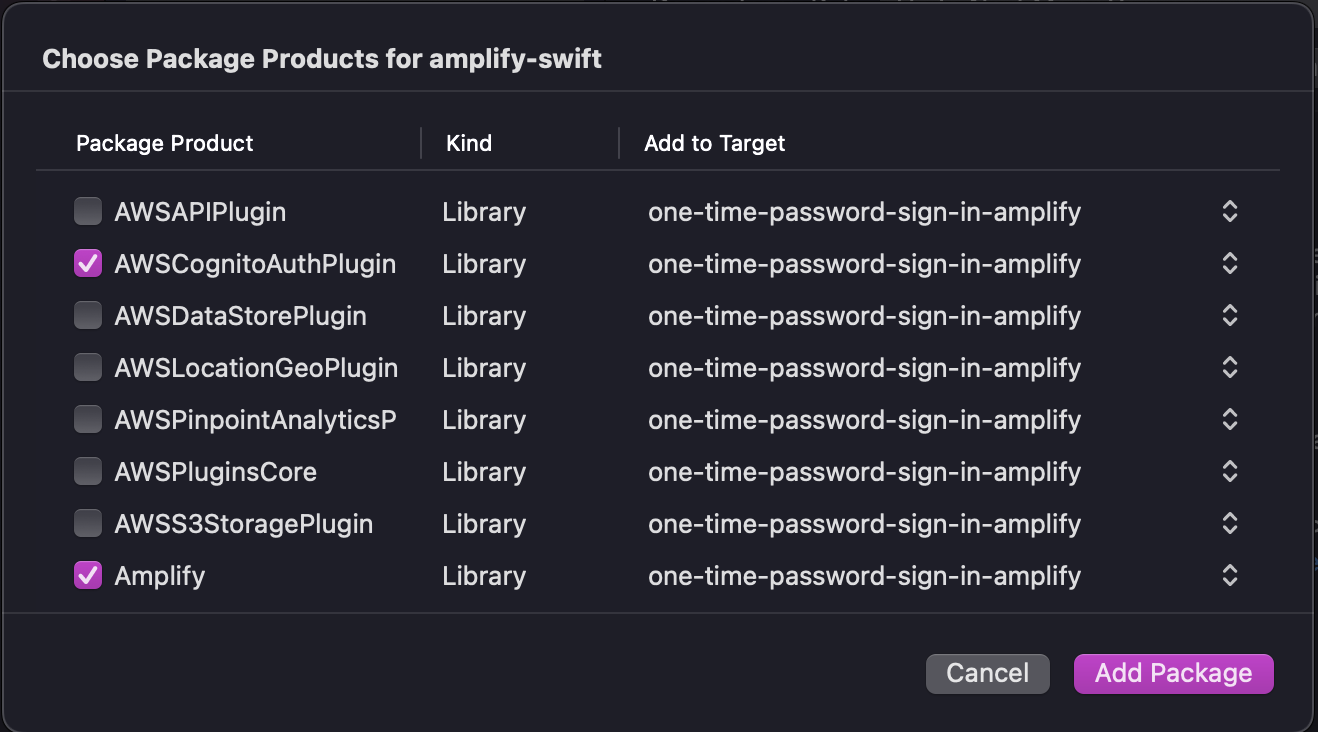Click the Cancel button
1318x732 pixels.
point(987,674)
